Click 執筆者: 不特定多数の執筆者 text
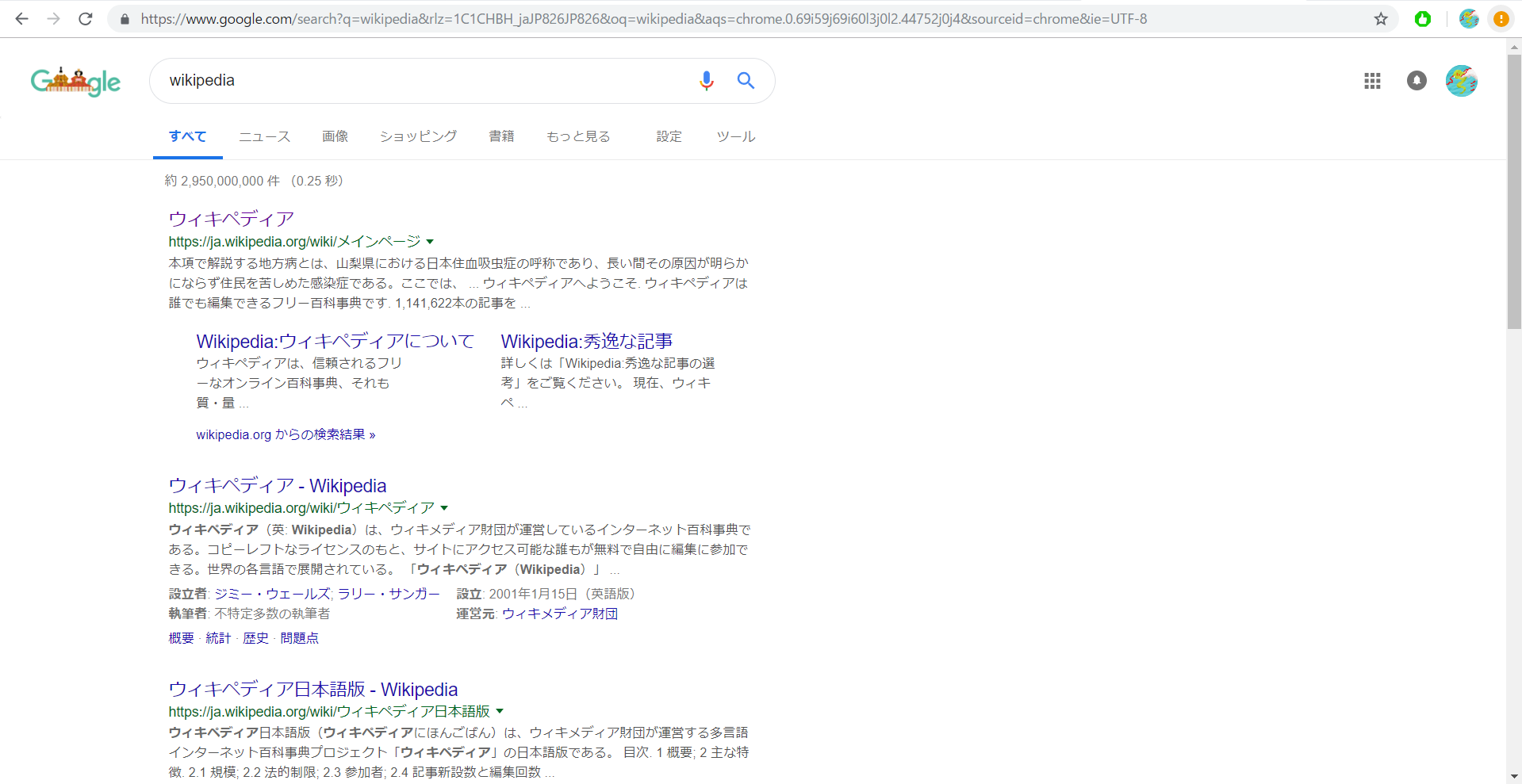This screenshot has width=1522, height=784. click(249, 614)
